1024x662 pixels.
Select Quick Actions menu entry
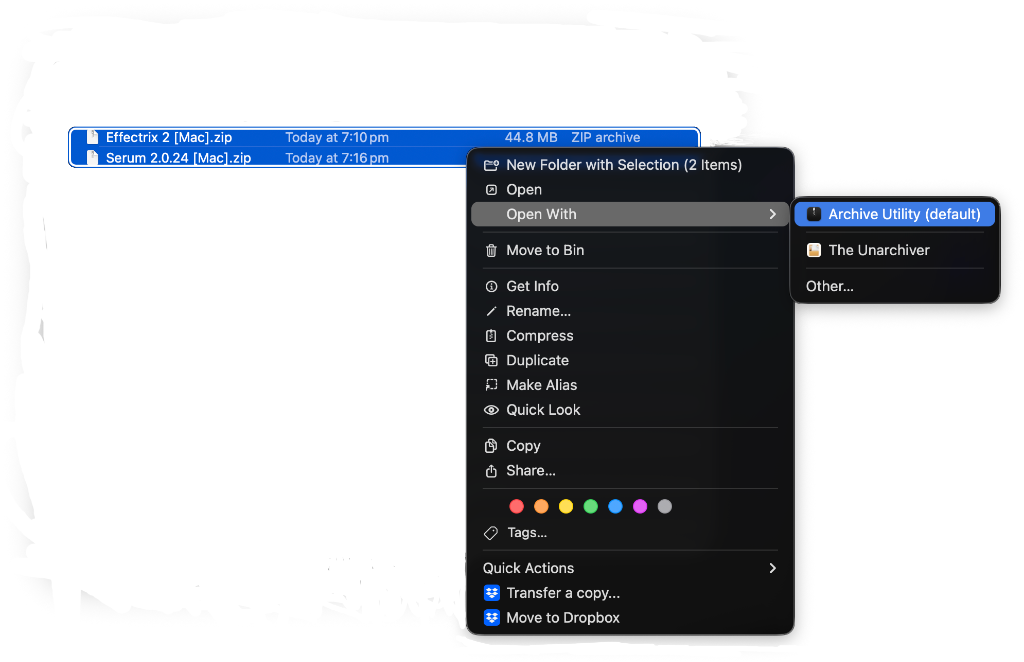630,568
